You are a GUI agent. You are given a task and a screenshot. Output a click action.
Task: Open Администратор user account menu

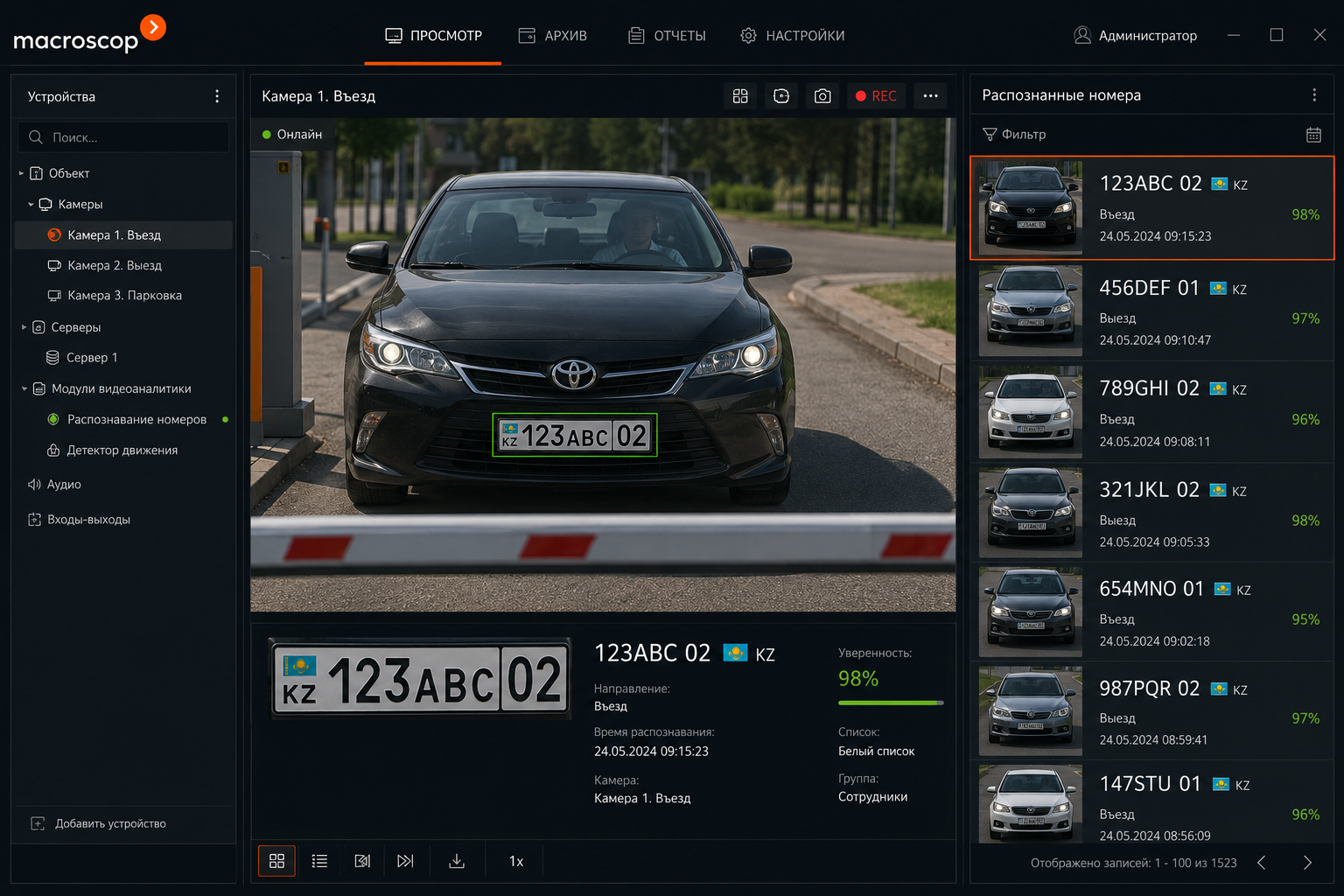[1135, 36]
